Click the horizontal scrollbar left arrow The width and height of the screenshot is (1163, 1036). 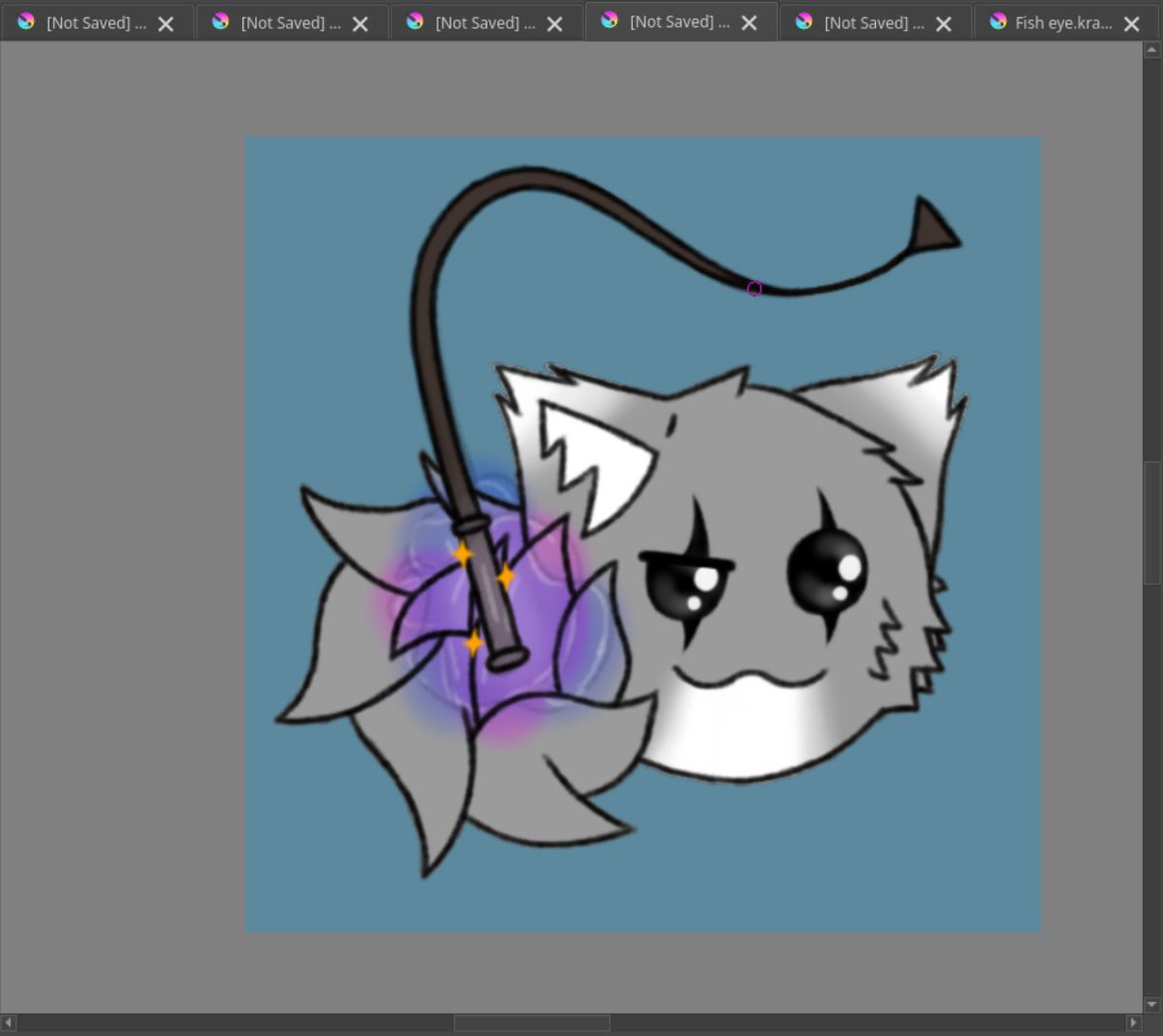coord(9,1022)
